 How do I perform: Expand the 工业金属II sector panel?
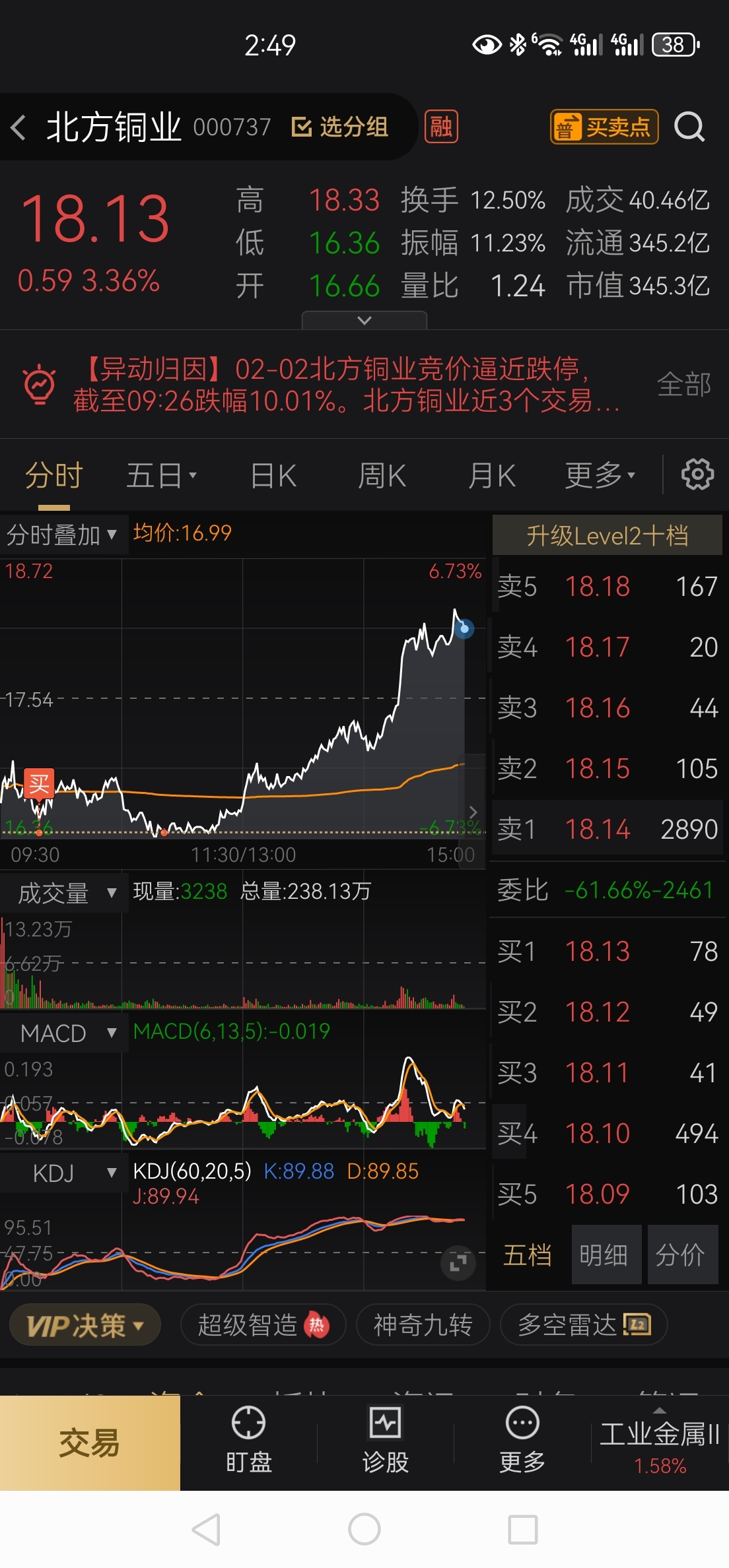point(660,1443)
